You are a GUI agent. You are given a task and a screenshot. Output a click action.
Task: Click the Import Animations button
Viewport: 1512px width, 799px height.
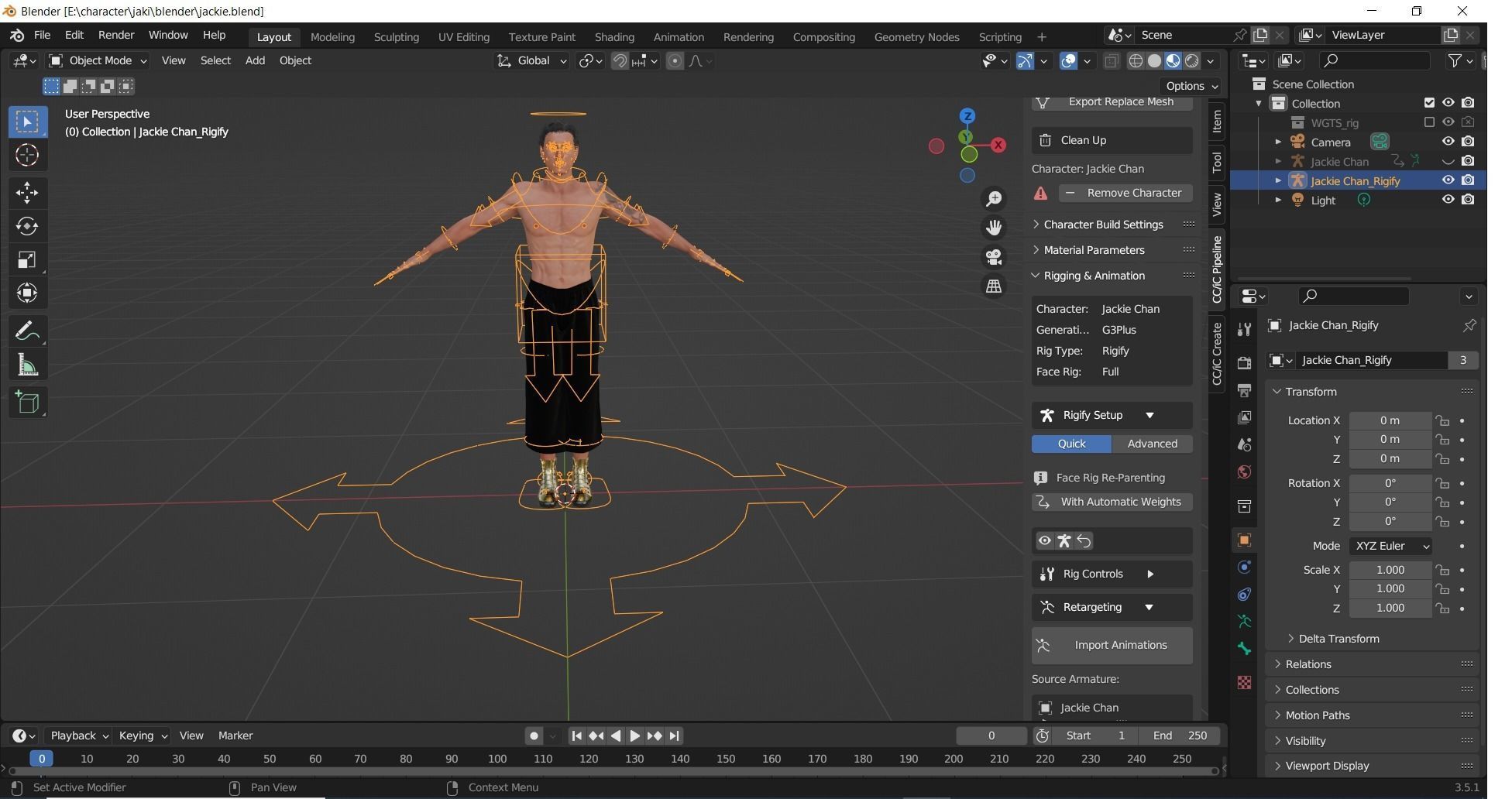point(1112,645)
